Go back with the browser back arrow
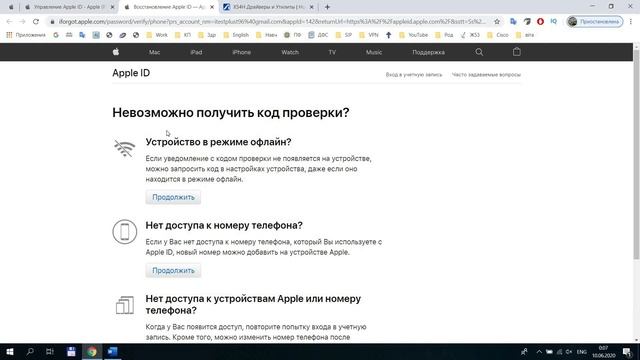The height and width of the screenshot is (360, 640). pos(9,22)
